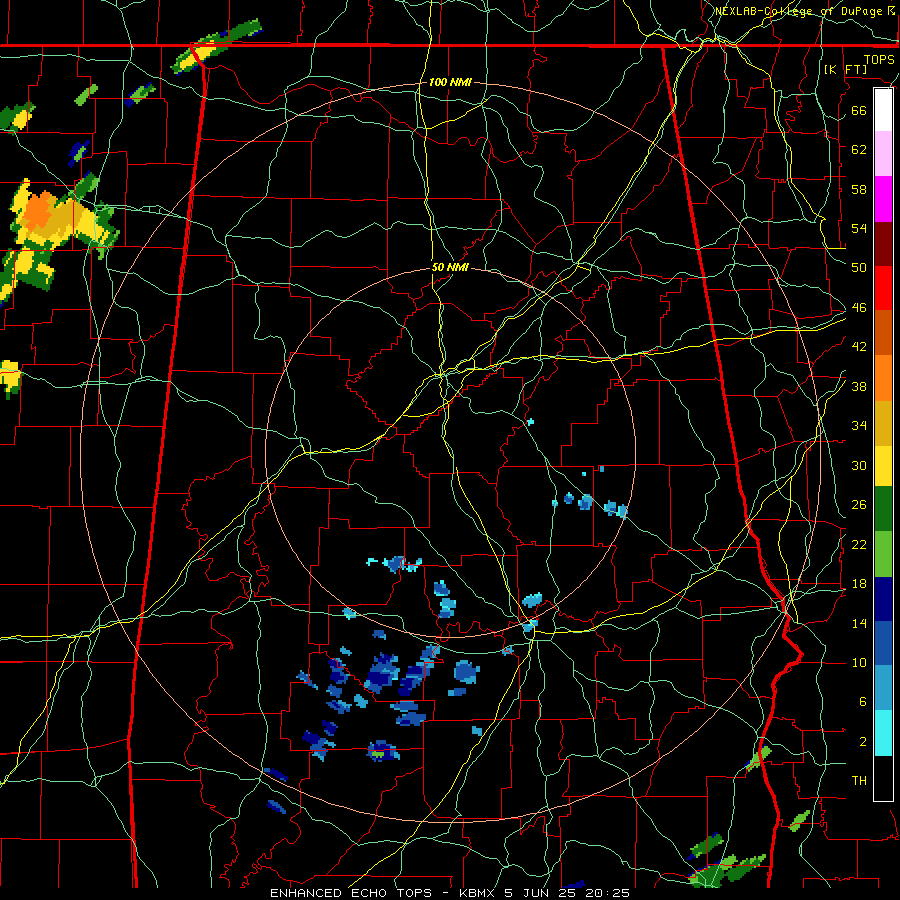Click legend scale value "34"
900x900 pixels.
click(859, 426)
